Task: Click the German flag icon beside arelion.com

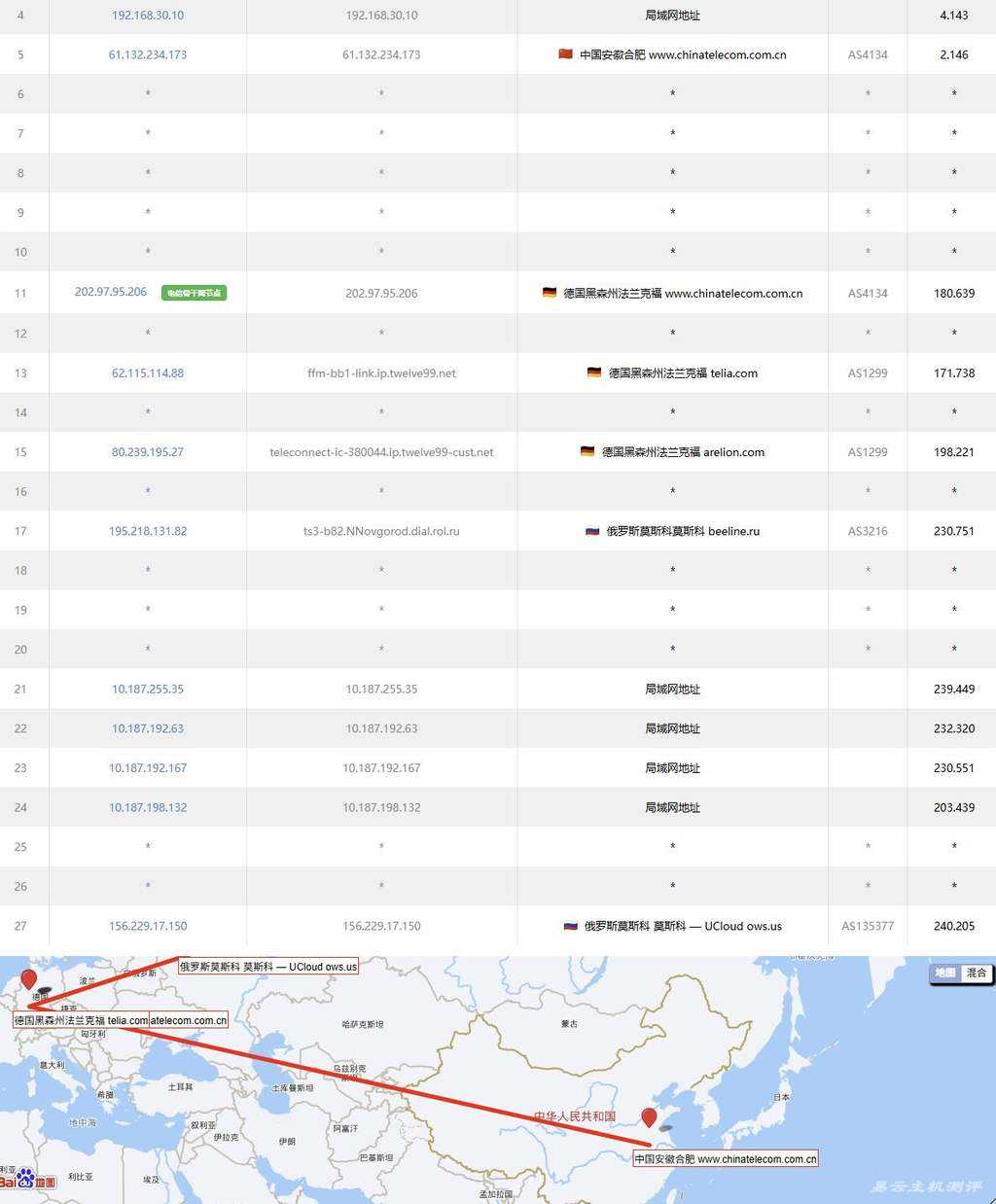Action: 587,451
